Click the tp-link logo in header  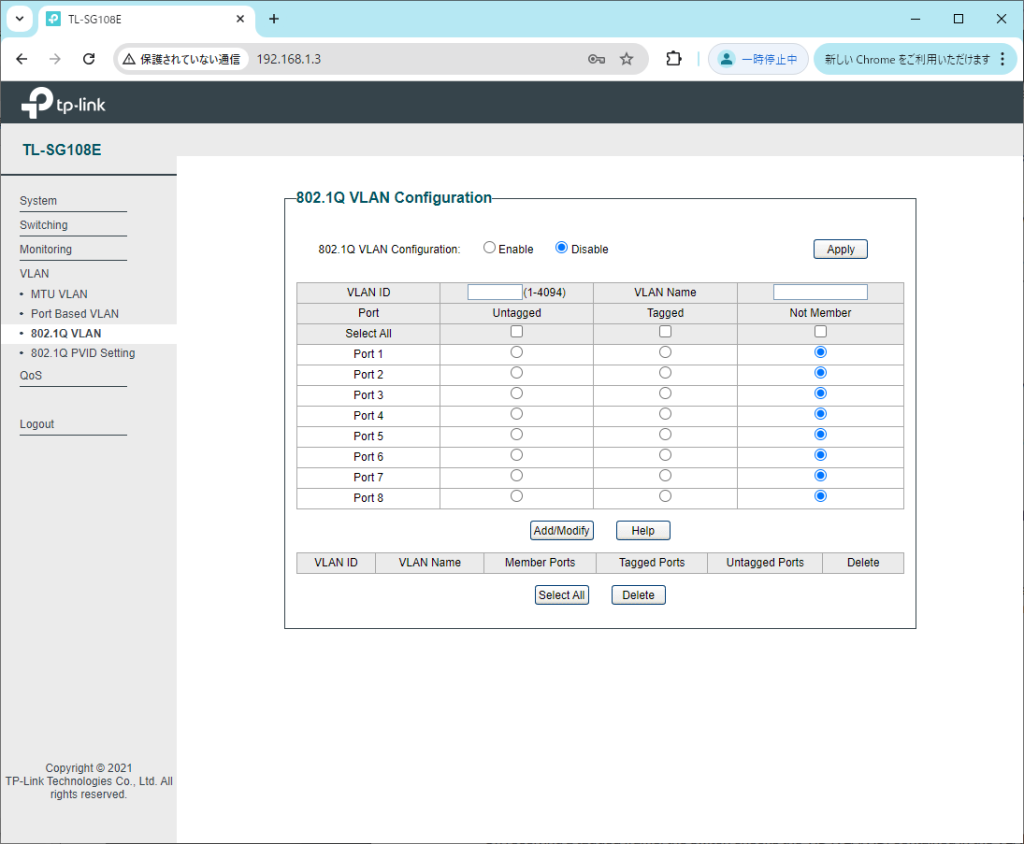[x=63, y=103]
